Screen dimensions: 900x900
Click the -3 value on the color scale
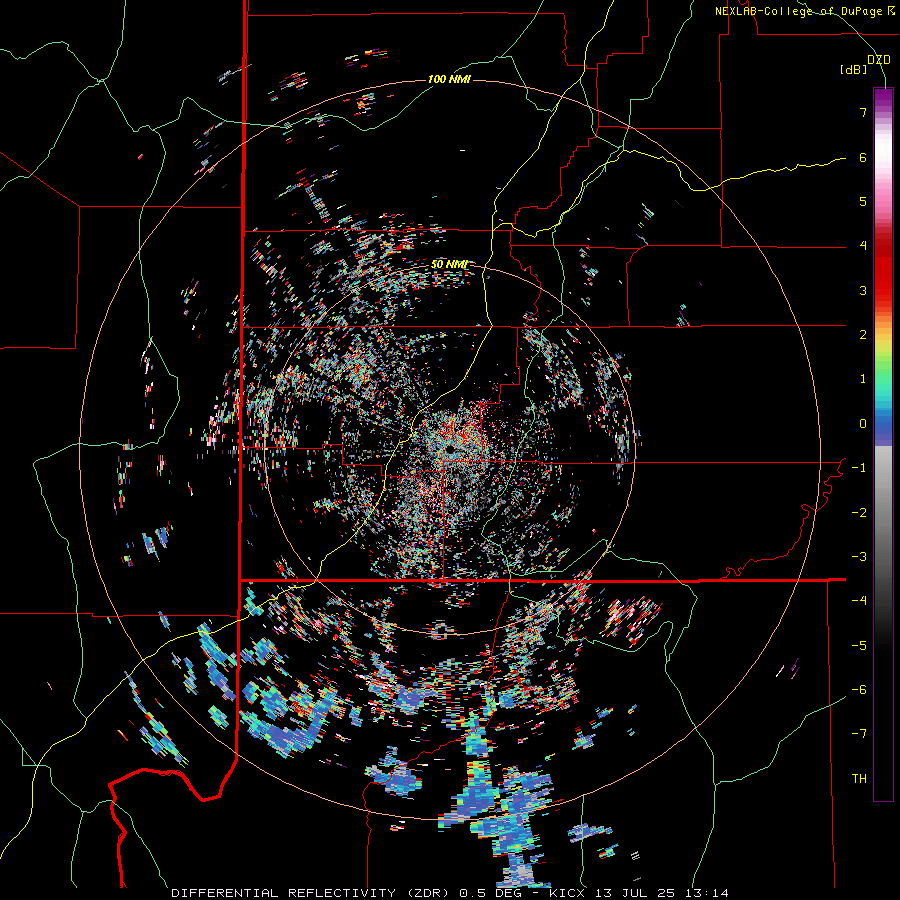(x=859, y=557)
